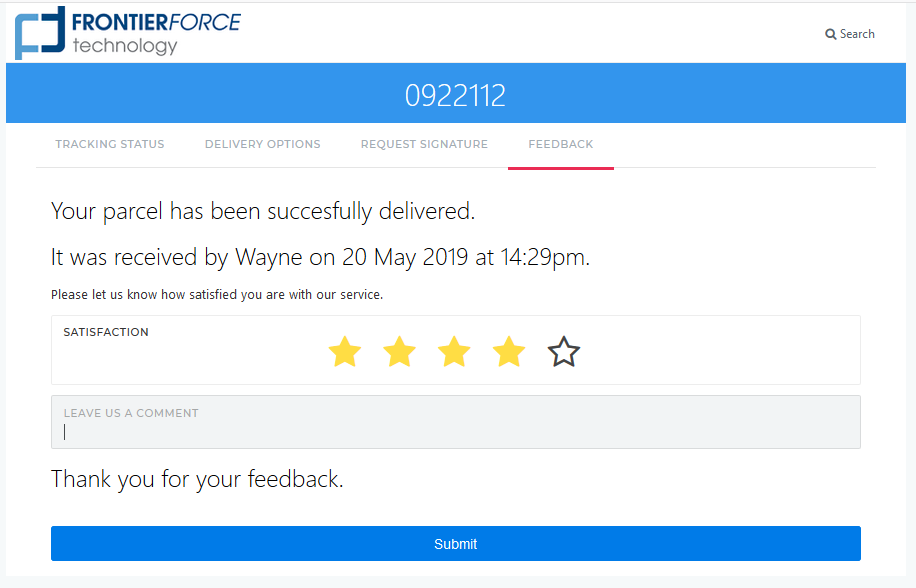Focus the Leave Us A Comment field

point(455,431)
